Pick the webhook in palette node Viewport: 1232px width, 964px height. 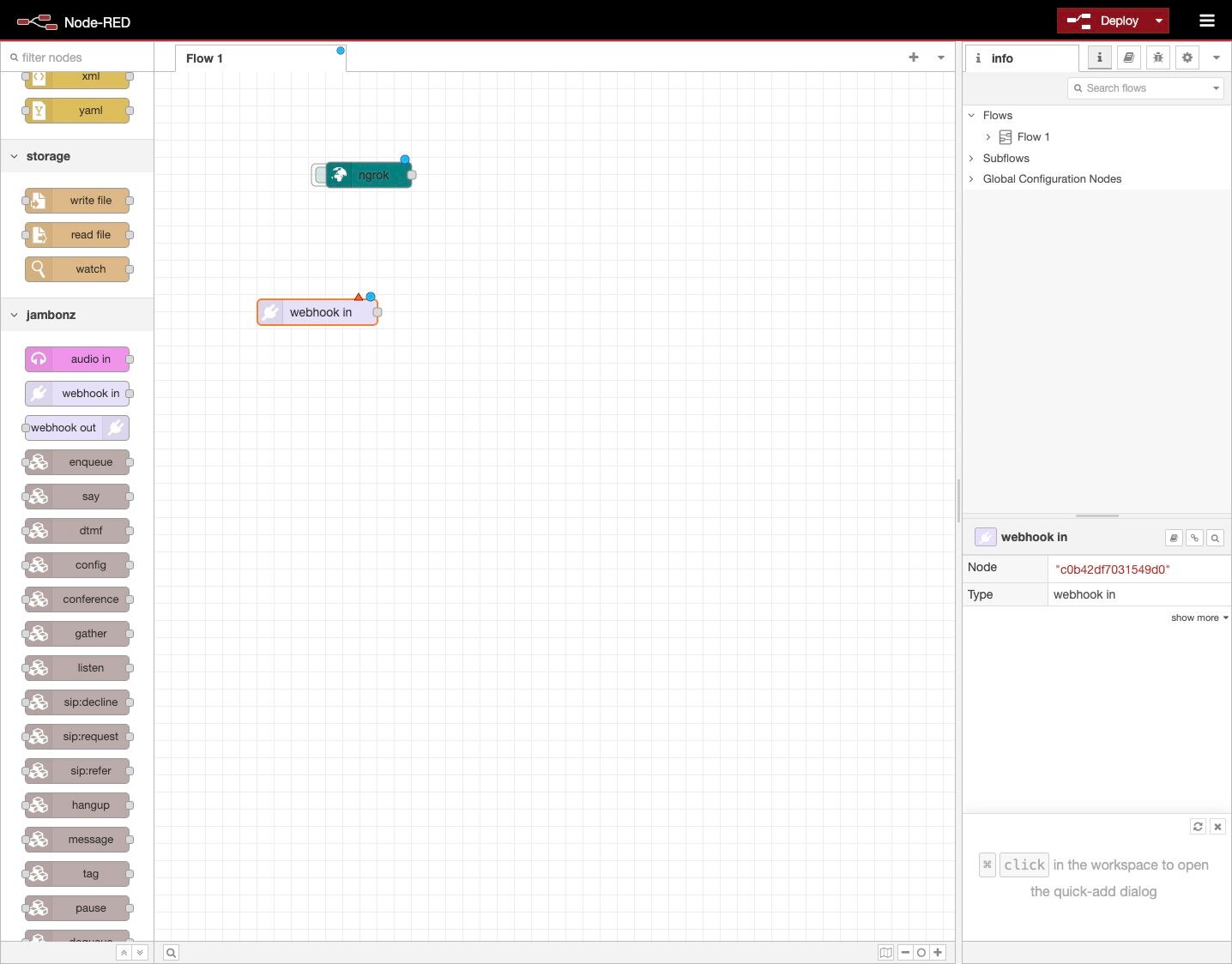[77, 394]
